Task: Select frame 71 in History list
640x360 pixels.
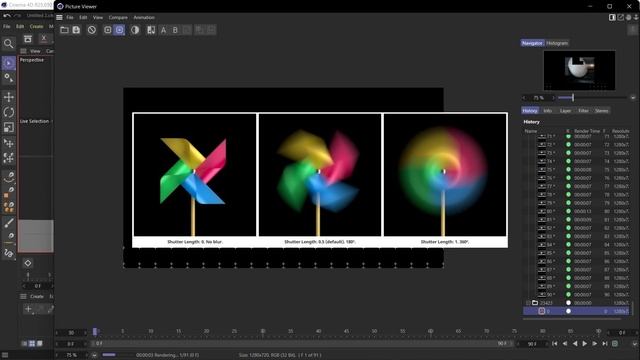Action: pos(577,136)
